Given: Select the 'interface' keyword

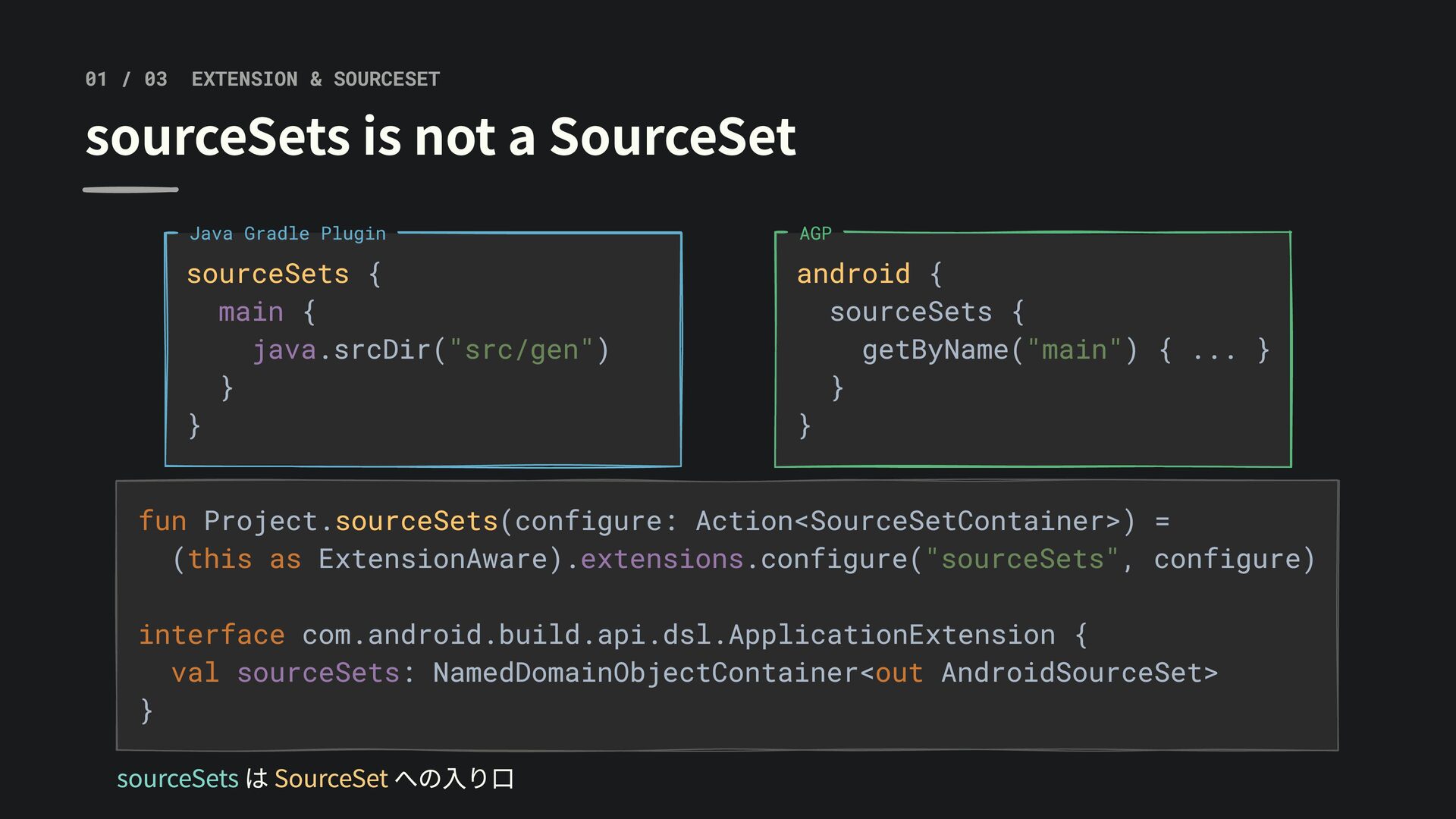Looking at the screenshot, I should click(212, 635).
